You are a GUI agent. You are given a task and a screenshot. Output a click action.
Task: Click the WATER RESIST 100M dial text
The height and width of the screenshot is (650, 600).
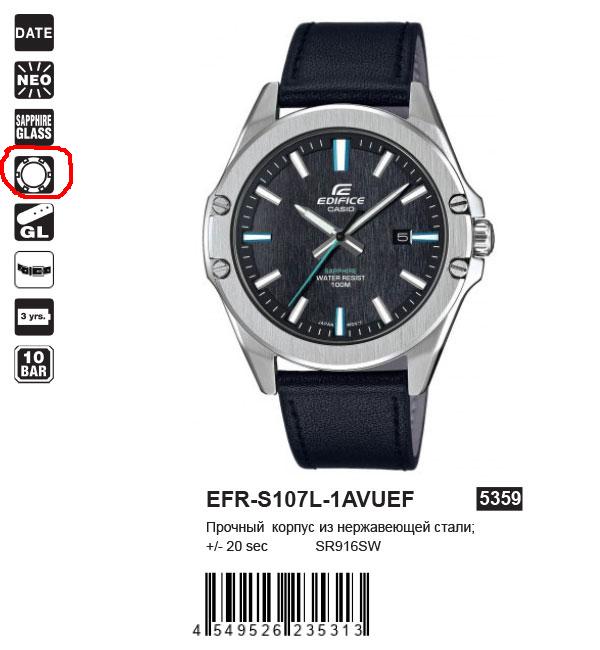point(340,281)
